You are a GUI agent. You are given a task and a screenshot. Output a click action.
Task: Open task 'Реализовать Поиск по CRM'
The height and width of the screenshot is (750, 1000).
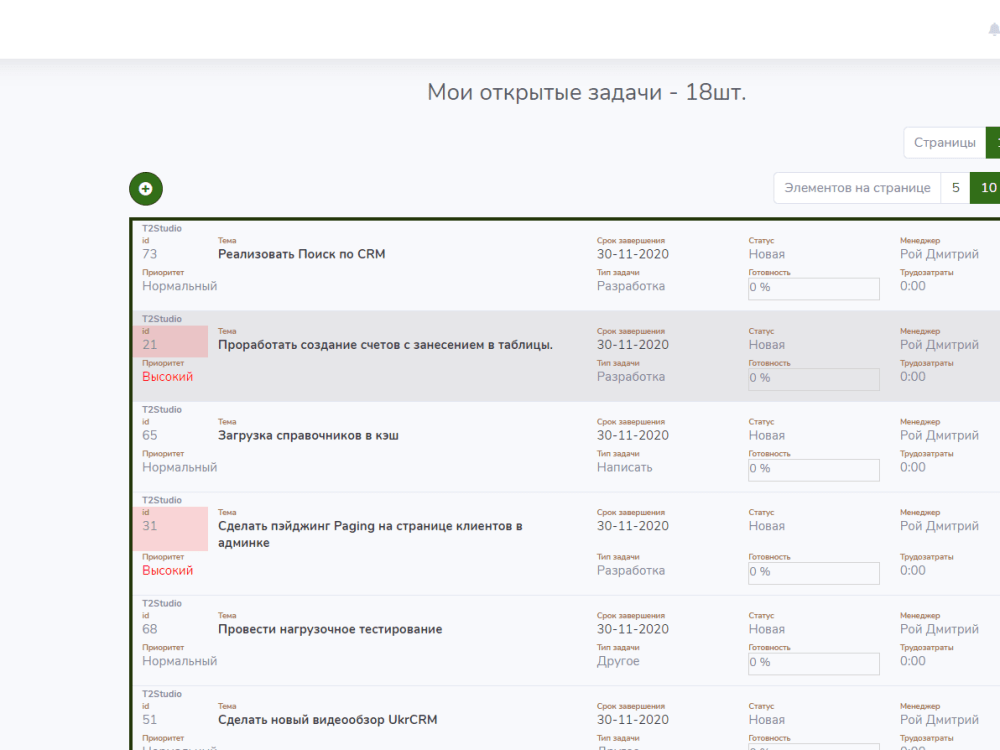(x=302, y=254)
